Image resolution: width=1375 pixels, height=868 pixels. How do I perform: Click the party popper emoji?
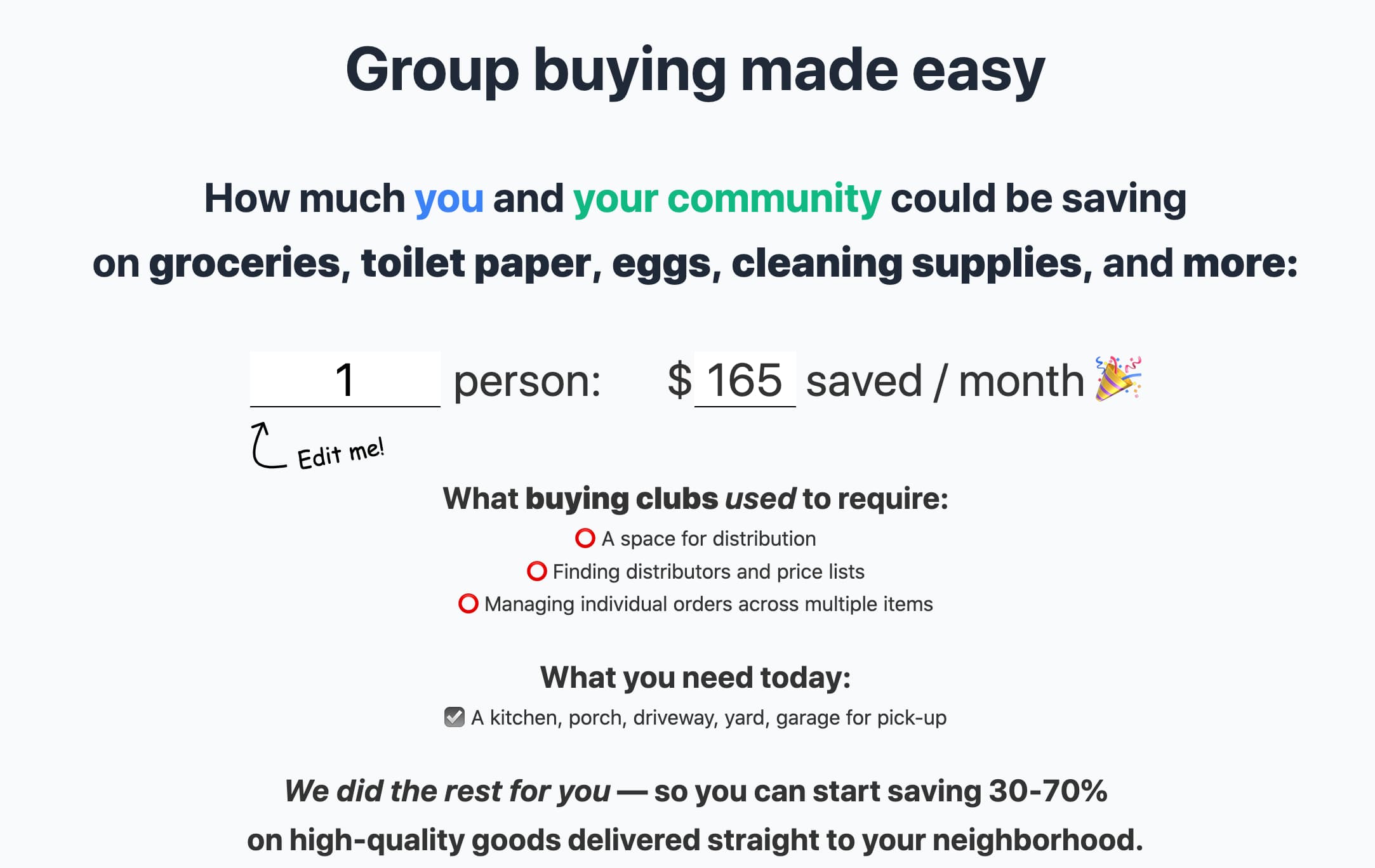pos(1118,379)
